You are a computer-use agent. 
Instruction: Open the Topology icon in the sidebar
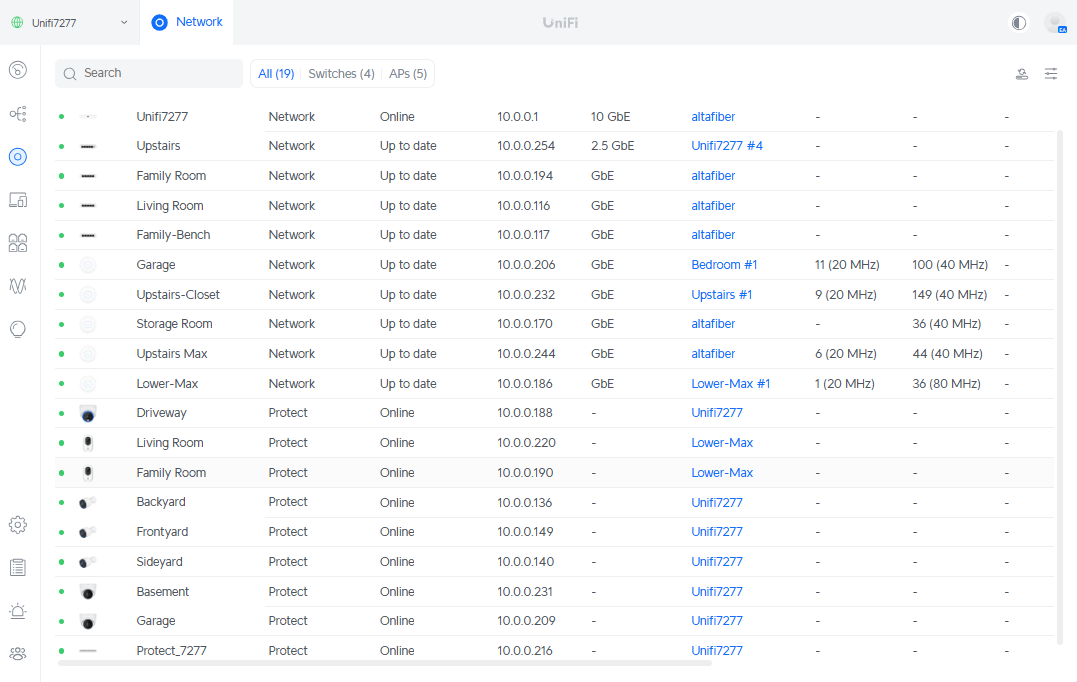click(x=18, y=113)
